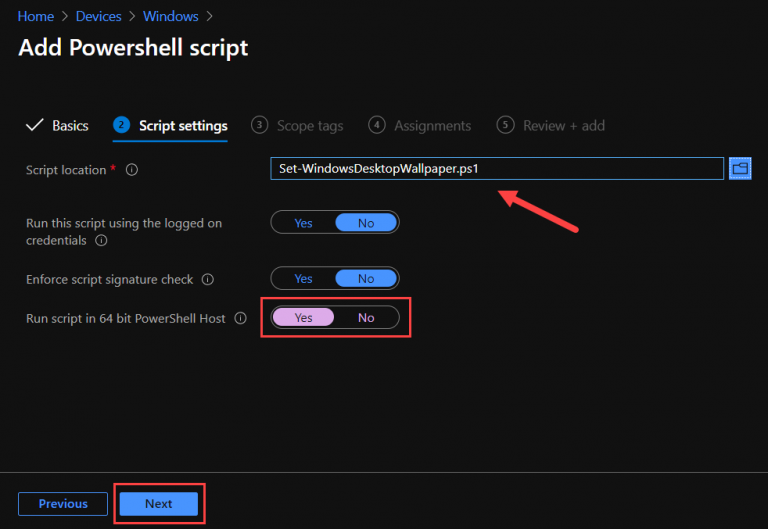The width and height of the screenshot is (768, 529).
Task: Click the Next button
Action: click(x=158, y=504)
